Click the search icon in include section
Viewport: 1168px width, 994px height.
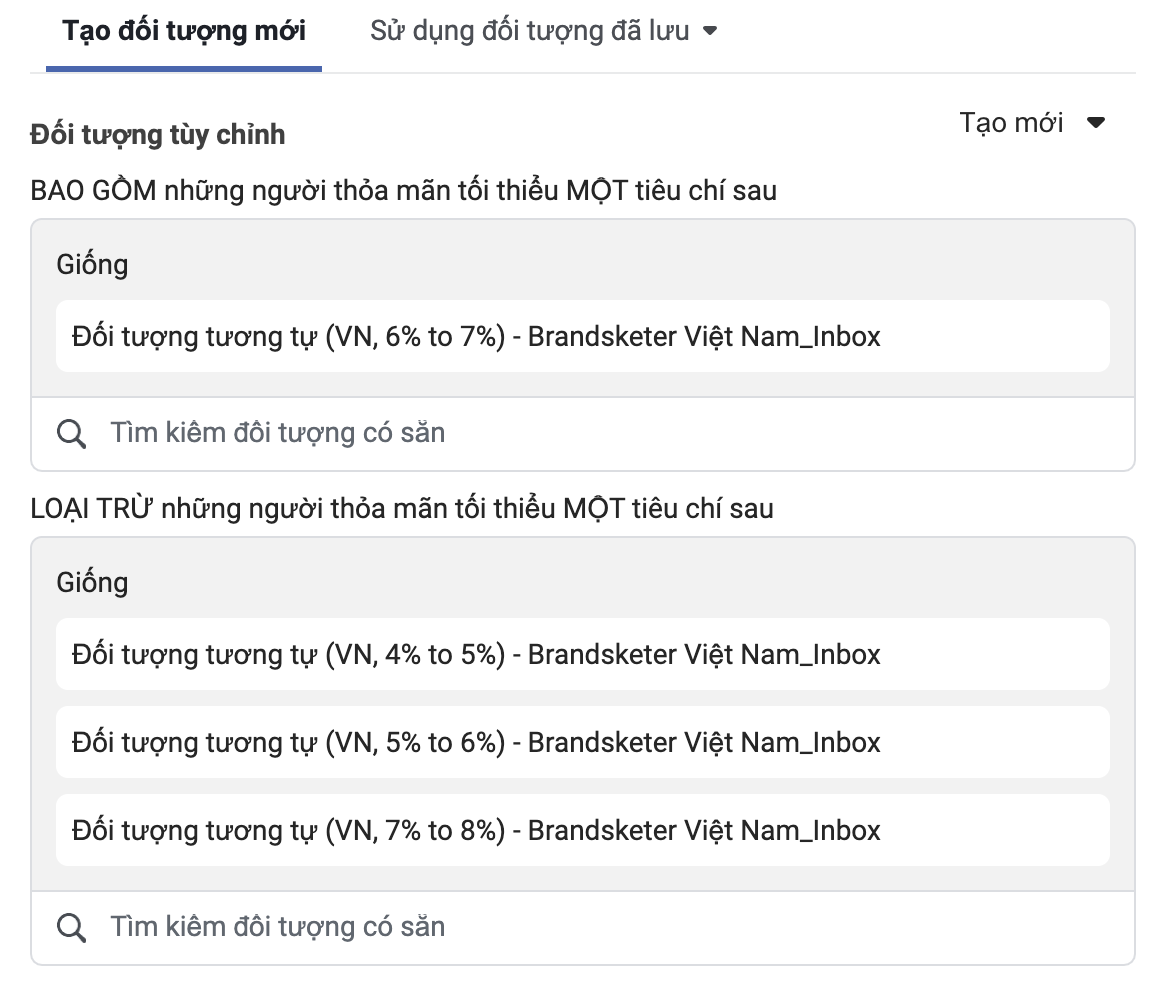[x=72, y=434]
